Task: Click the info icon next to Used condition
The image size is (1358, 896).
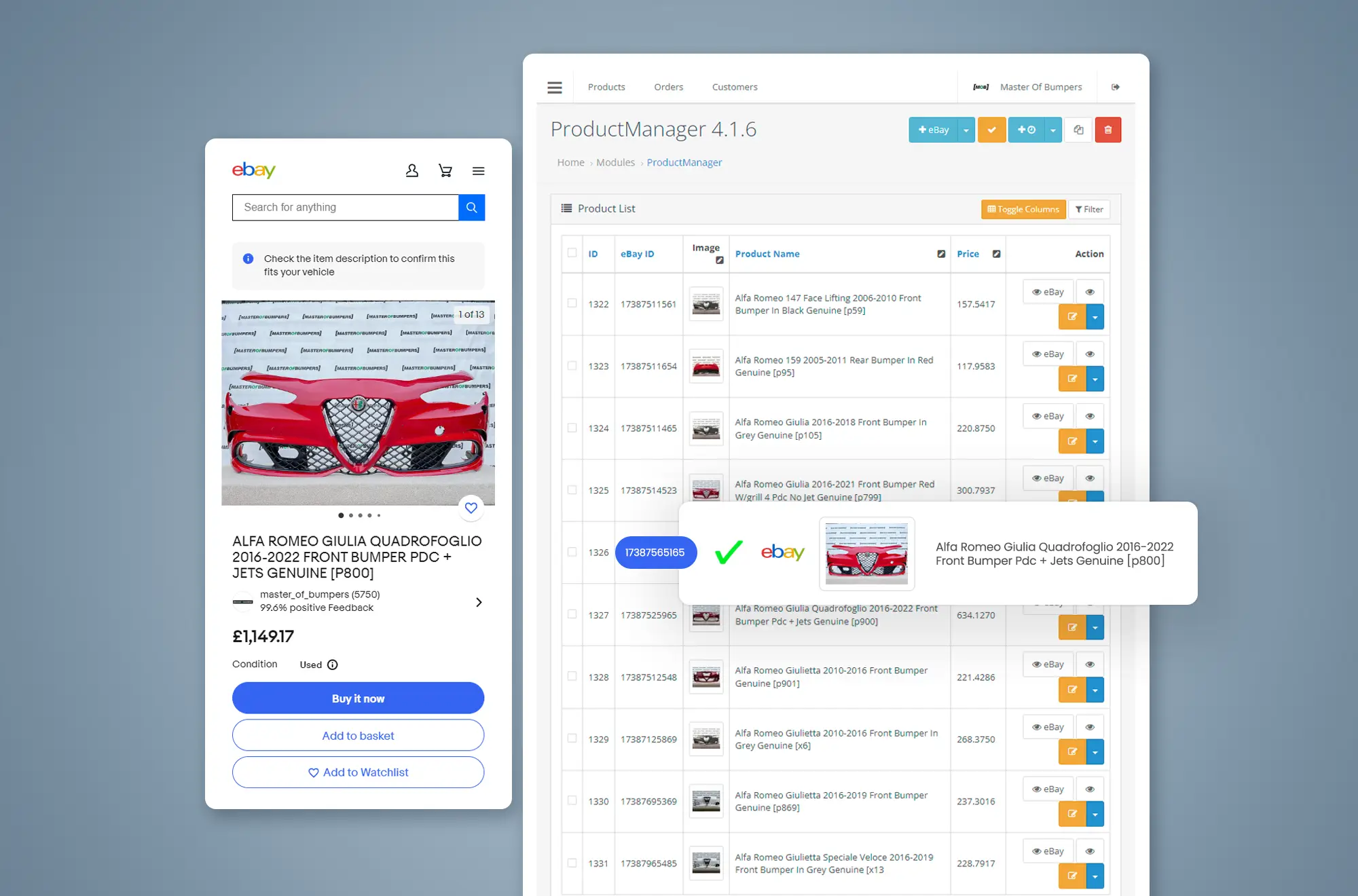Action: (x=333, y=665)
